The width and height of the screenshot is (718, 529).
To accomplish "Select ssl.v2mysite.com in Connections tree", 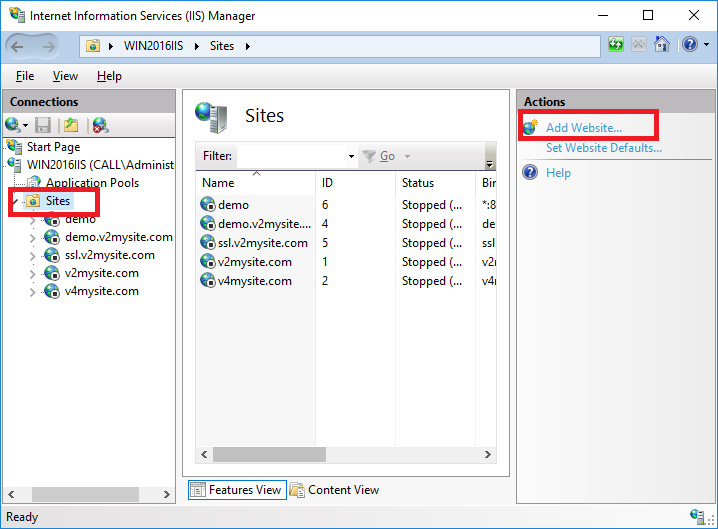I will click(x=109, y=255).
